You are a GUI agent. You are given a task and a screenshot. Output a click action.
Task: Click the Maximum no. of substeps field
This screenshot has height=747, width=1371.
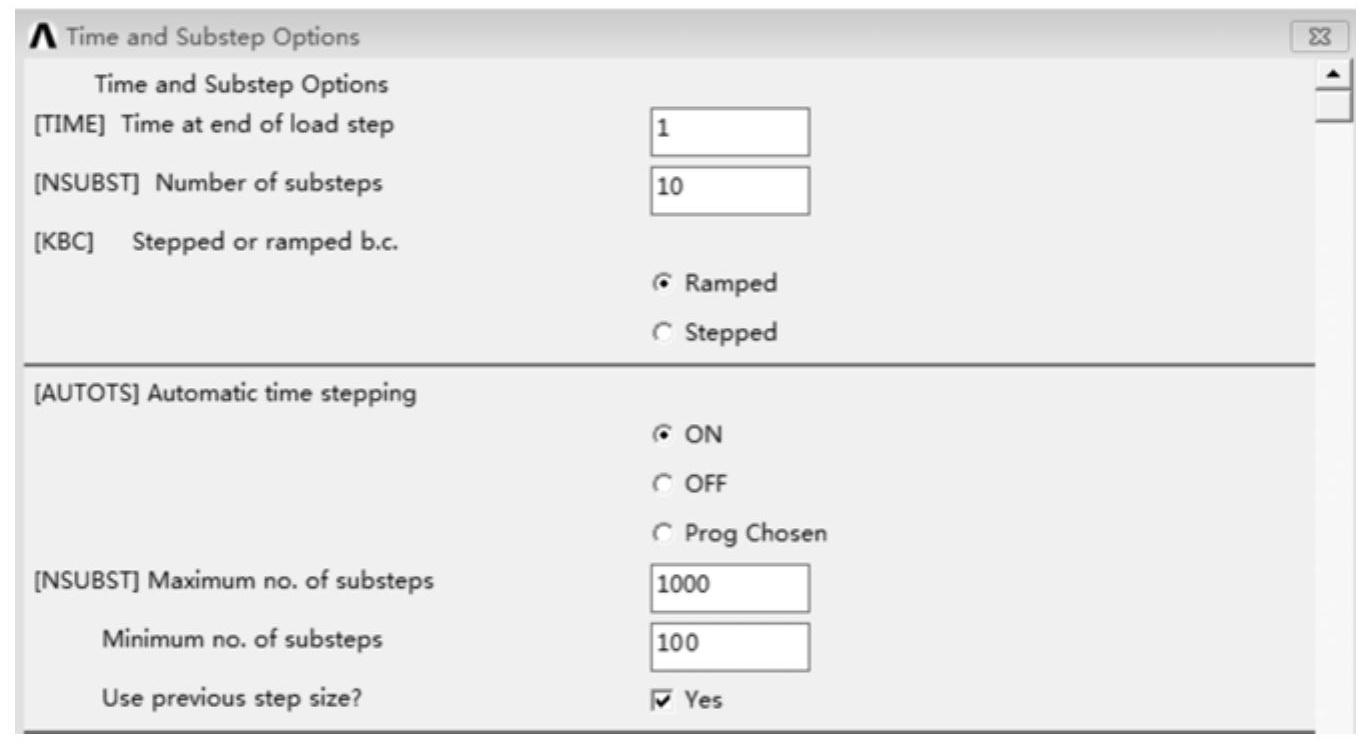click(729, 588)
